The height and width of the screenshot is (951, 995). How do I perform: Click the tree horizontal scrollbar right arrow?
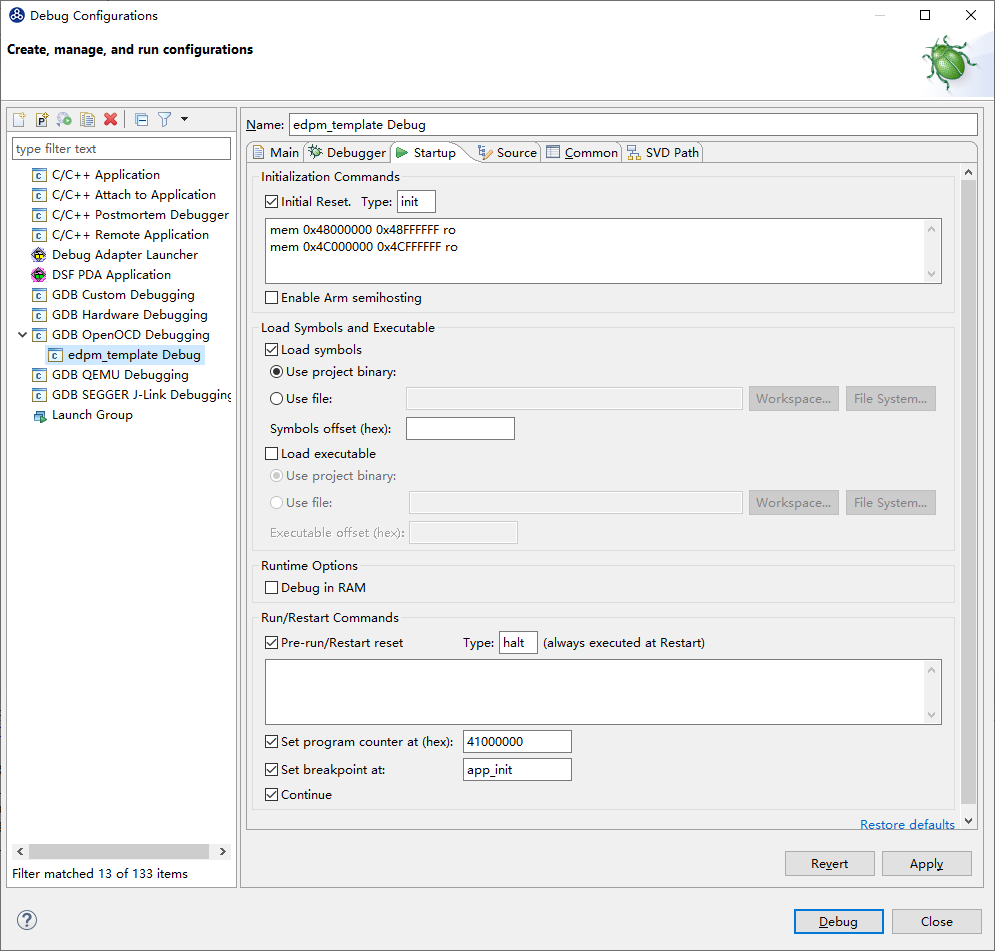[223, 851]
